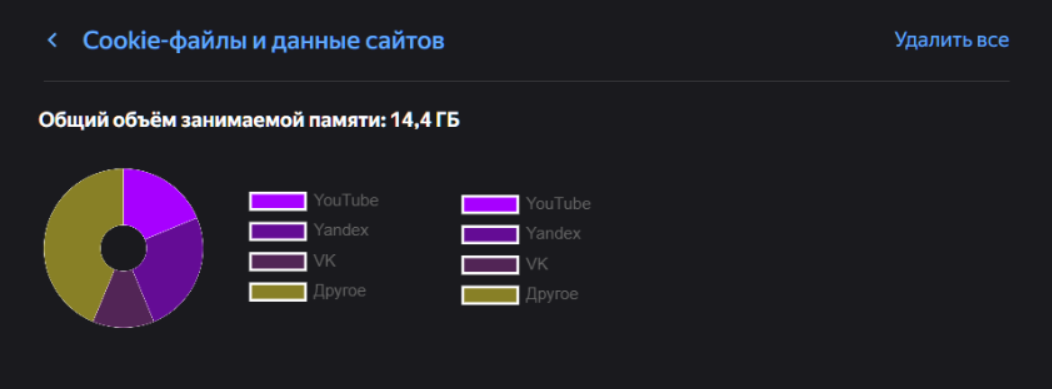
Task: Click the 'Cookie-файлы и данные сайтов' heading
Action: point(263,41)
